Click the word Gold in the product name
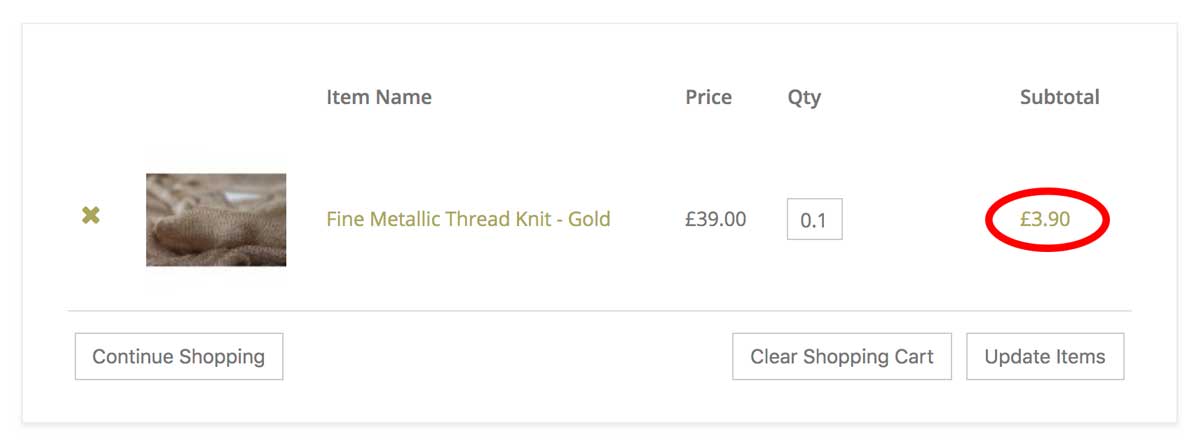 (x=589, y=219)
